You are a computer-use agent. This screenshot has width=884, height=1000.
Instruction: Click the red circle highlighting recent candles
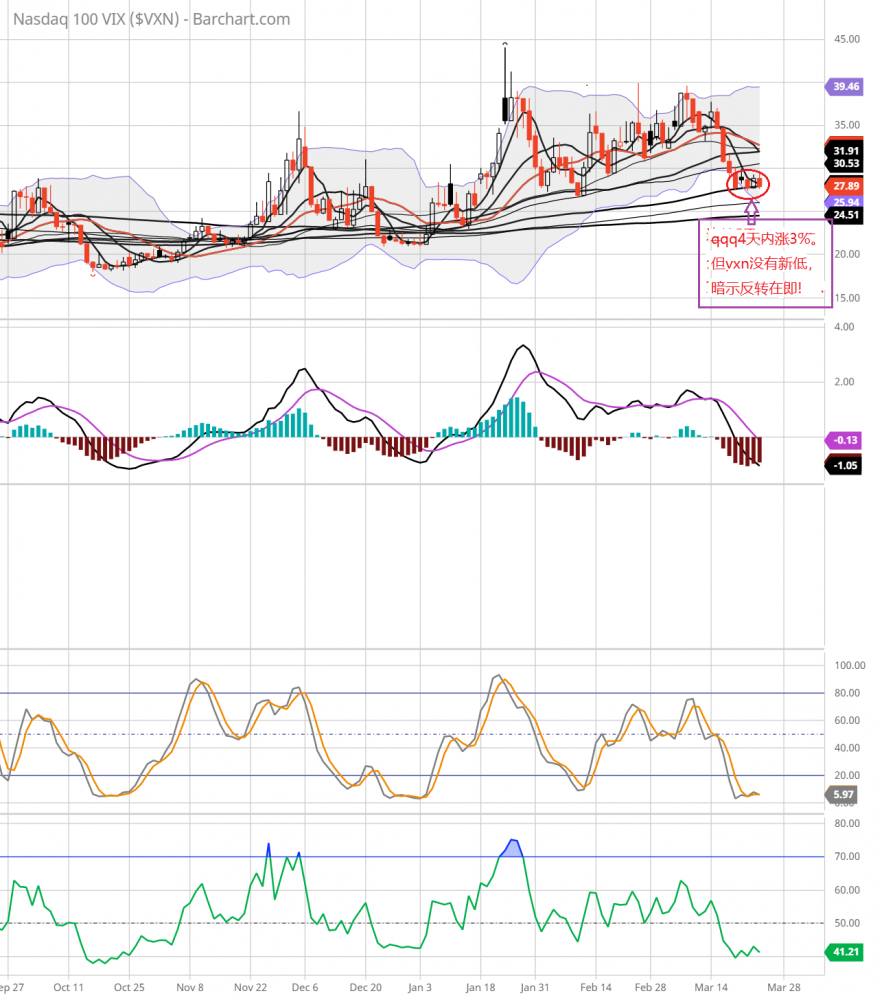[x=750, y=181]
